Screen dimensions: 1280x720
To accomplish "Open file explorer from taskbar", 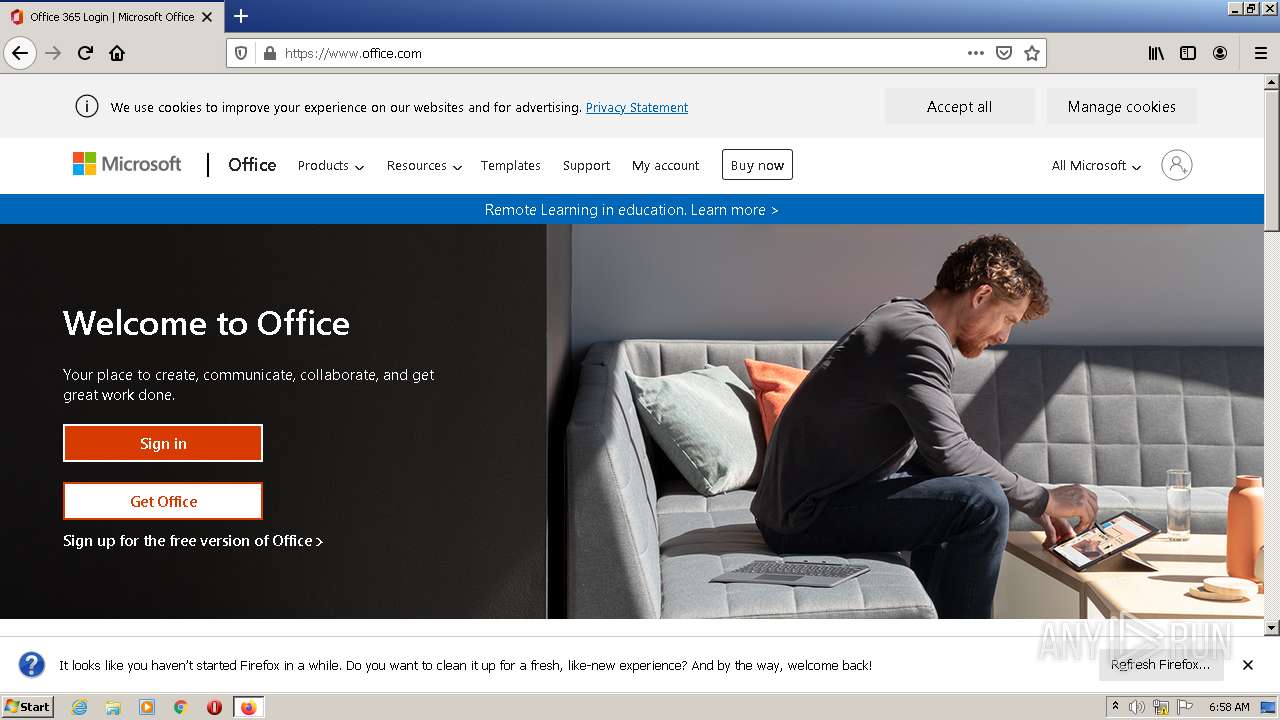I will point(113,707).
